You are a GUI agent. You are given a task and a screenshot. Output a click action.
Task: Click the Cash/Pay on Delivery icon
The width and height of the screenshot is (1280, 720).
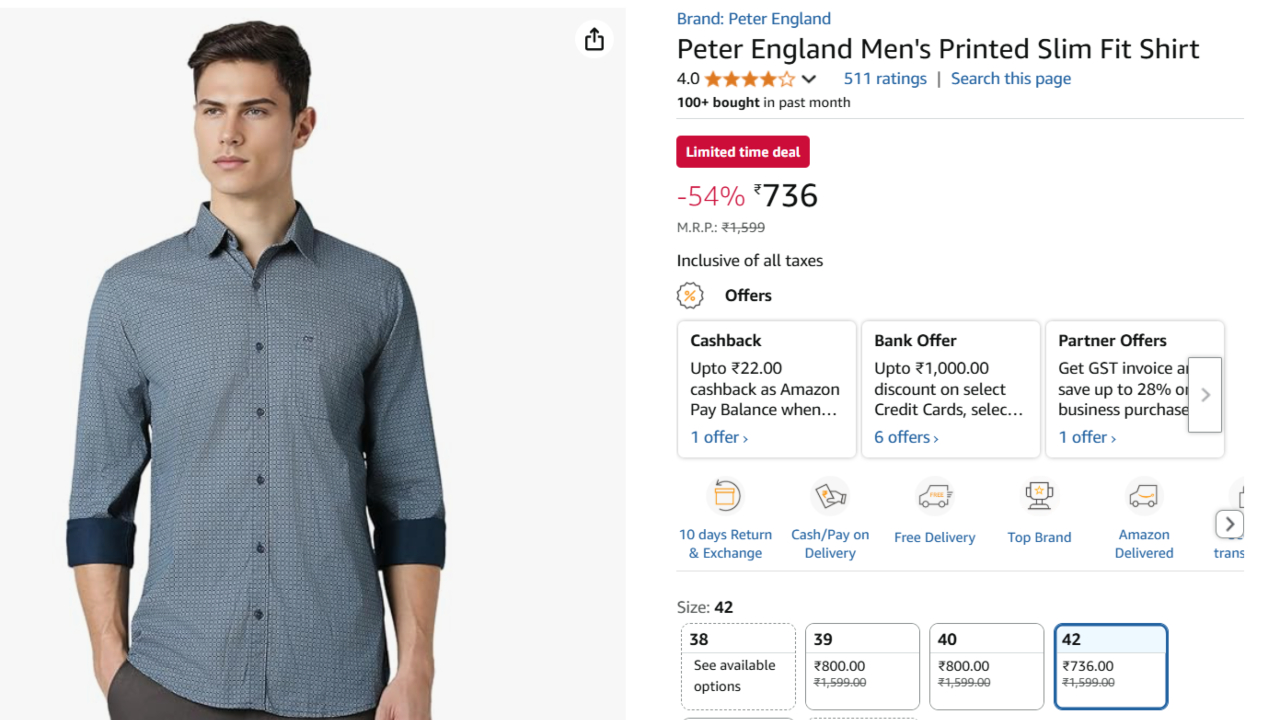coord(830,496)
